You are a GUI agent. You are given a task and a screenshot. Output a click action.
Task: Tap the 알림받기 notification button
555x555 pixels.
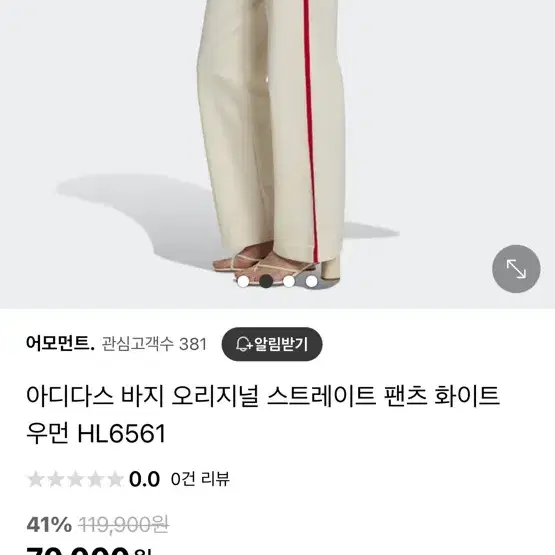click(272, 344)
